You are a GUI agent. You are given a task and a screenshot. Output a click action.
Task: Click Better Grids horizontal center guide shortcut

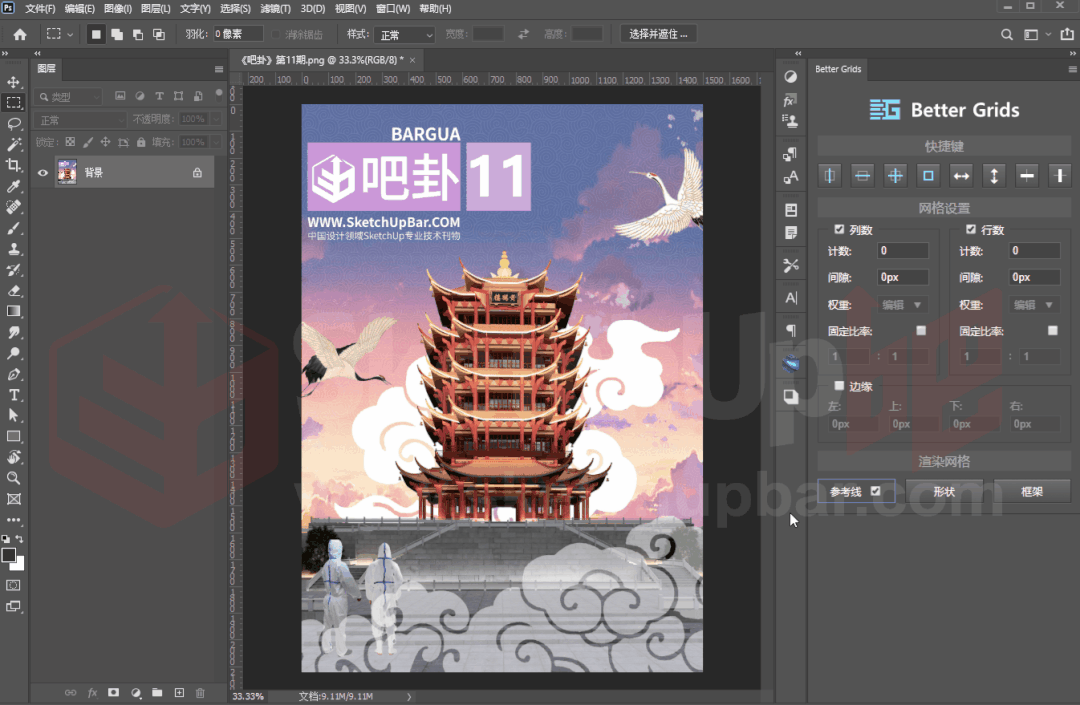point(862,176)
